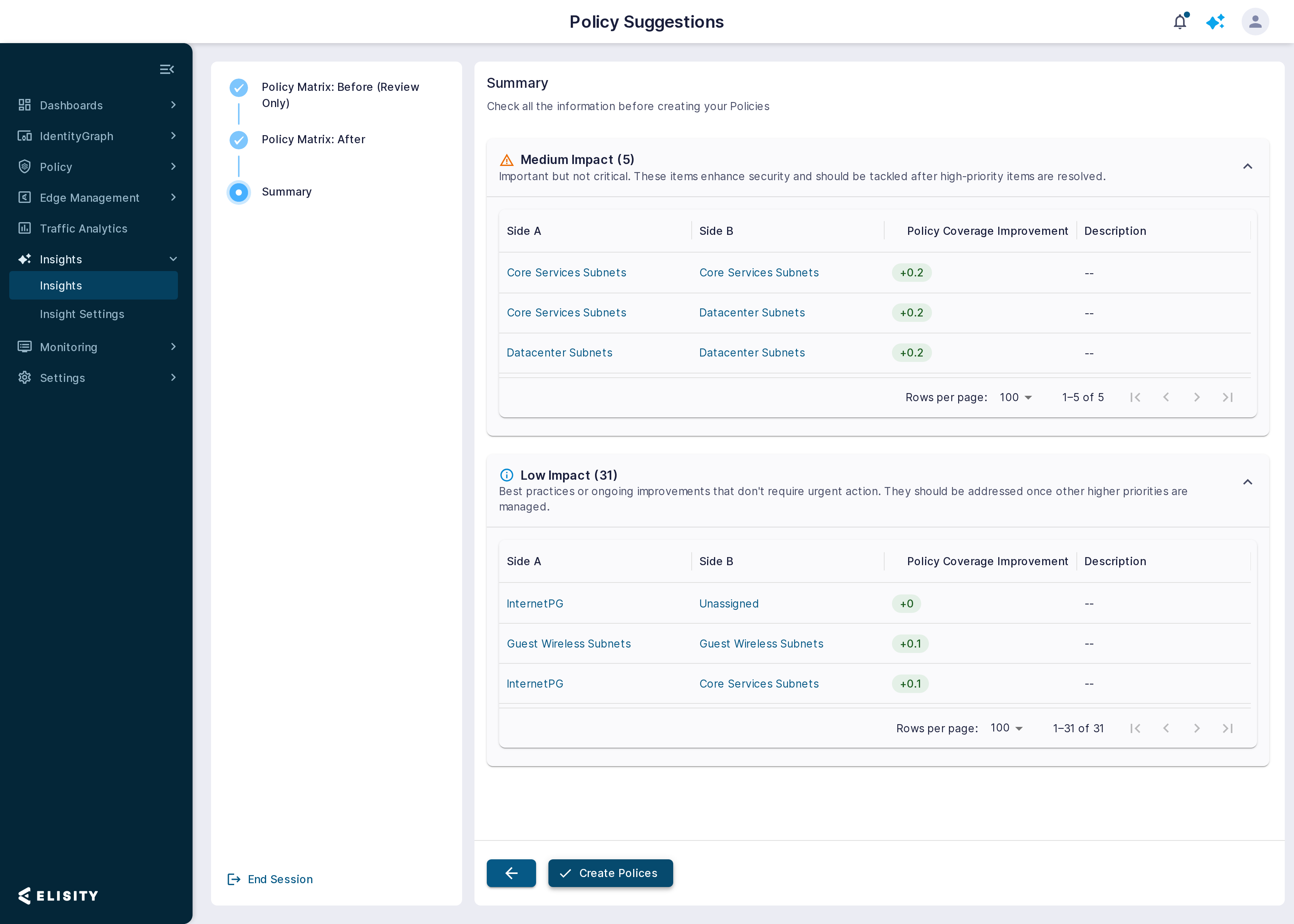The image size is (1294, 924).
Task: Click the Side A header in Medium Impact table
Action: pyautogui.click(x=523, y=231)
